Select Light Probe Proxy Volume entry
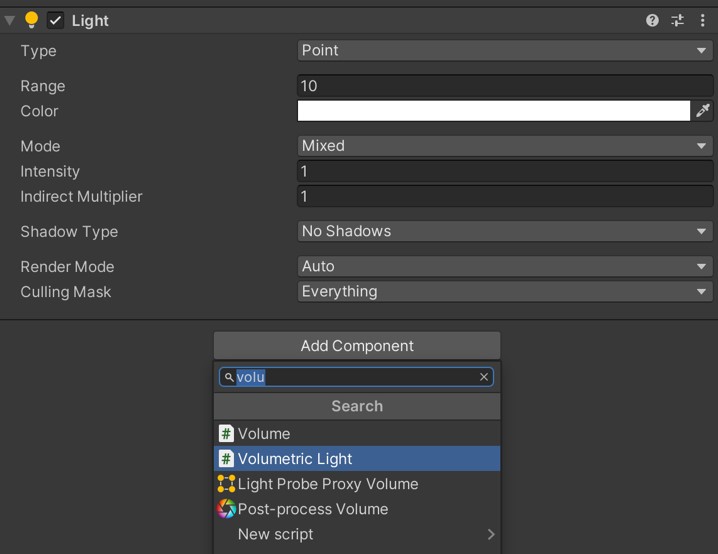718x554 pixels. (x=357, y=484)
